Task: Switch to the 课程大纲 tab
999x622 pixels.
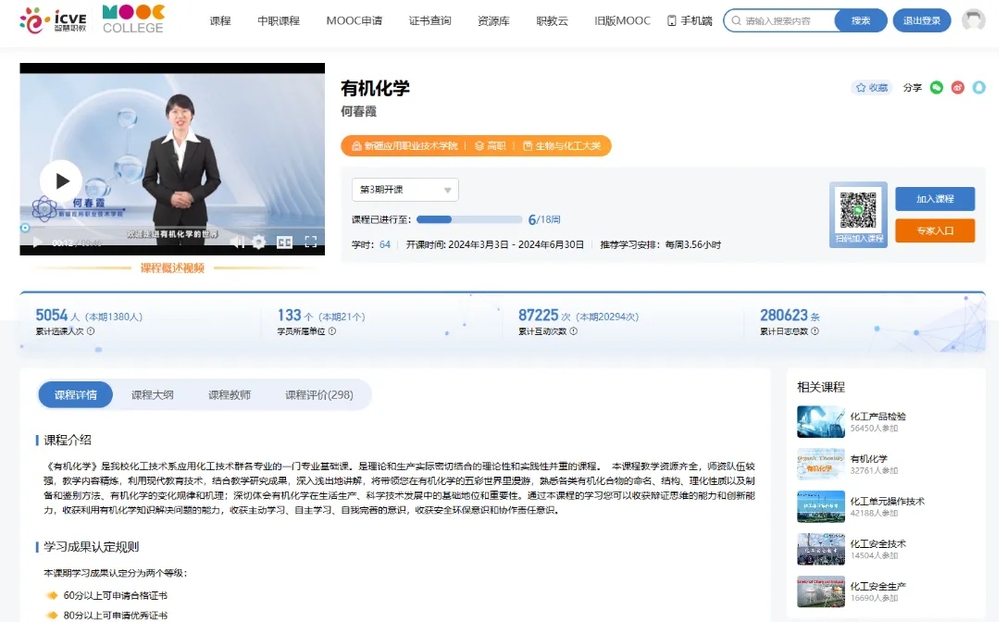Action: pyautogui.click(x=152, y=395)
